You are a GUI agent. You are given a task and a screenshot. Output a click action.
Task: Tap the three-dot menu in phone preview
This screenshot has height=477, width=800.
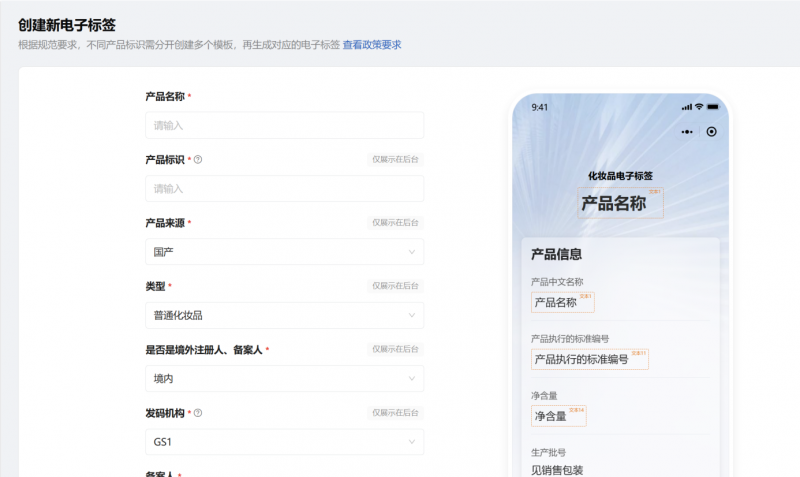click(687, 131)
